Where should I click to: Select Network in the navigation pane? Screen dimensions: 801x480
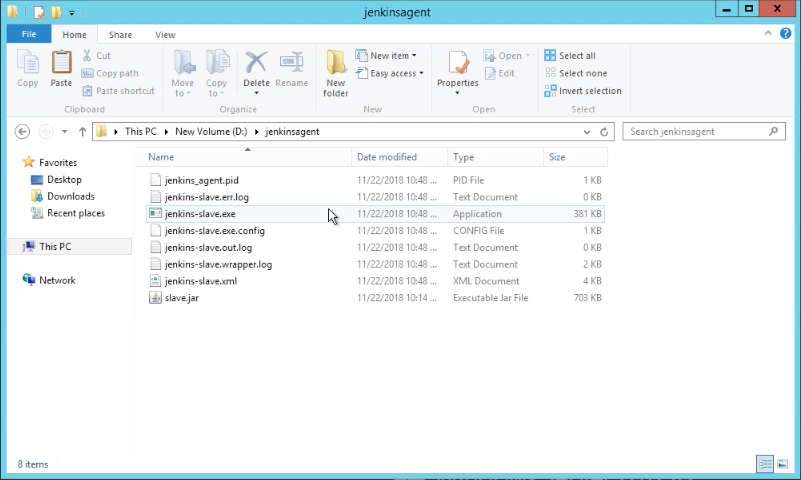(x=49, y=280)
